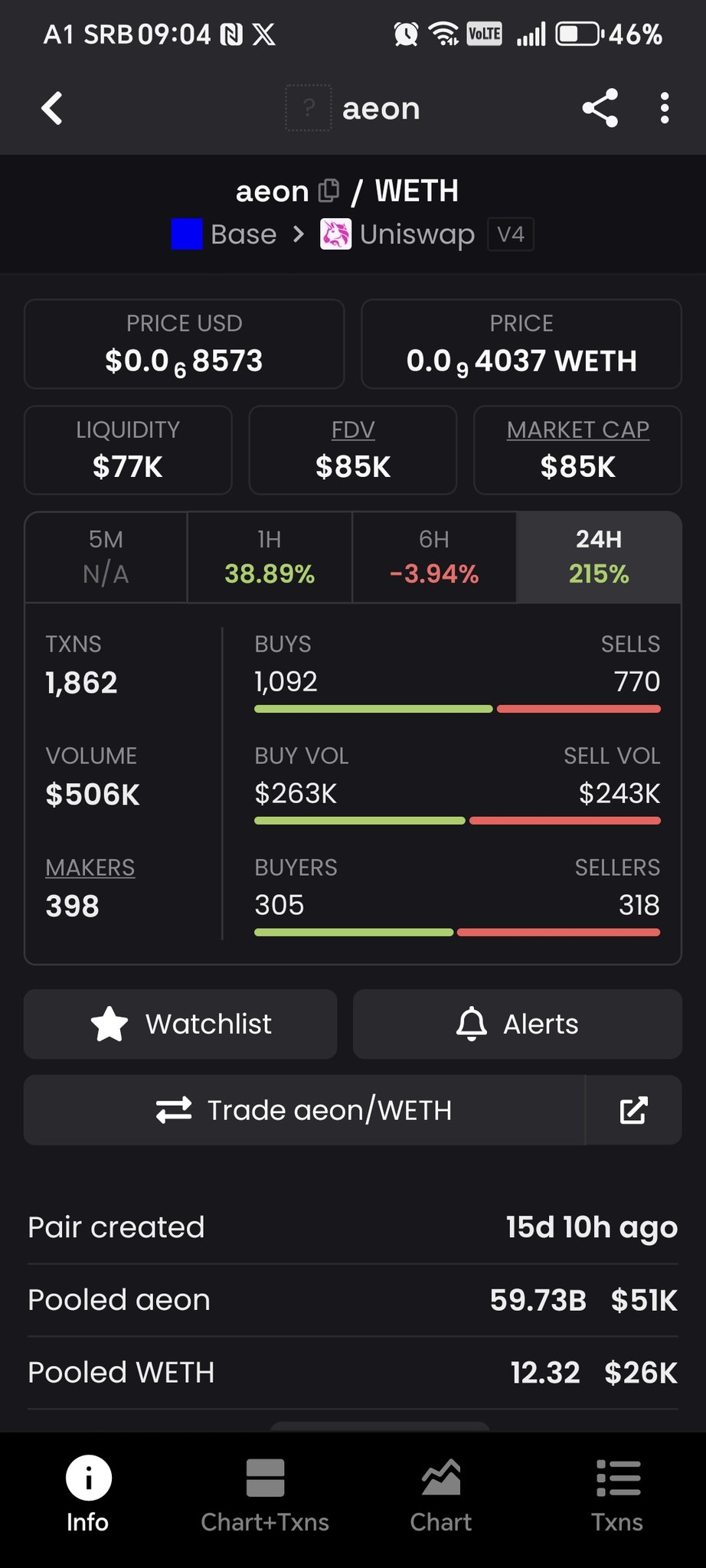Copy aeon token address icon
The width and height of the screenshot is (706, 1568).
click(x=328, y=191)
